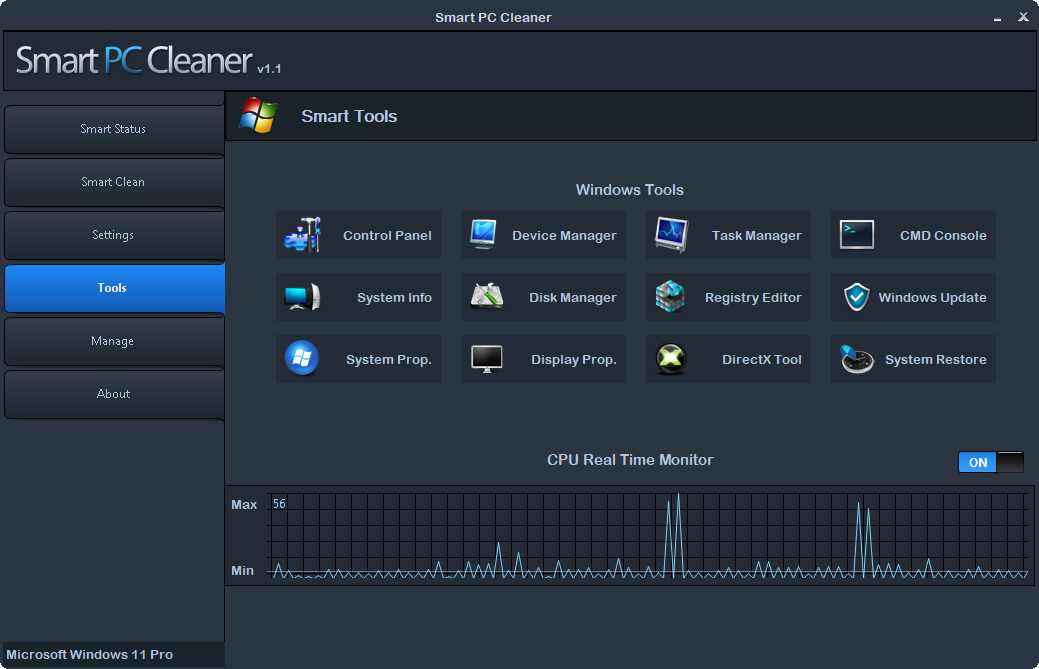Screen dimensions: 1039x669
Task: Click the Task Manager graph icon
Action: 671,234
